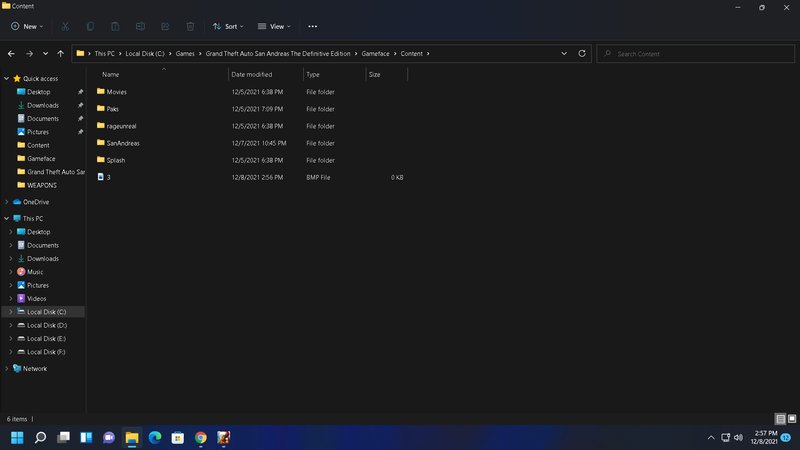The image size is (800, 450).
Task: Select Videos under This PC
Action: (36, 298)
